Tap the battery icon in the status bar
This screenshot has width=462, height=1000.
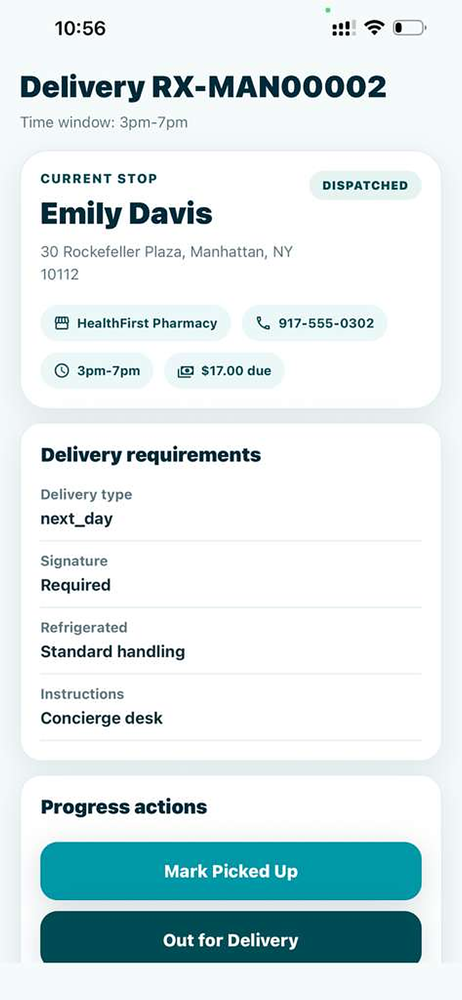tap(409, 27)
